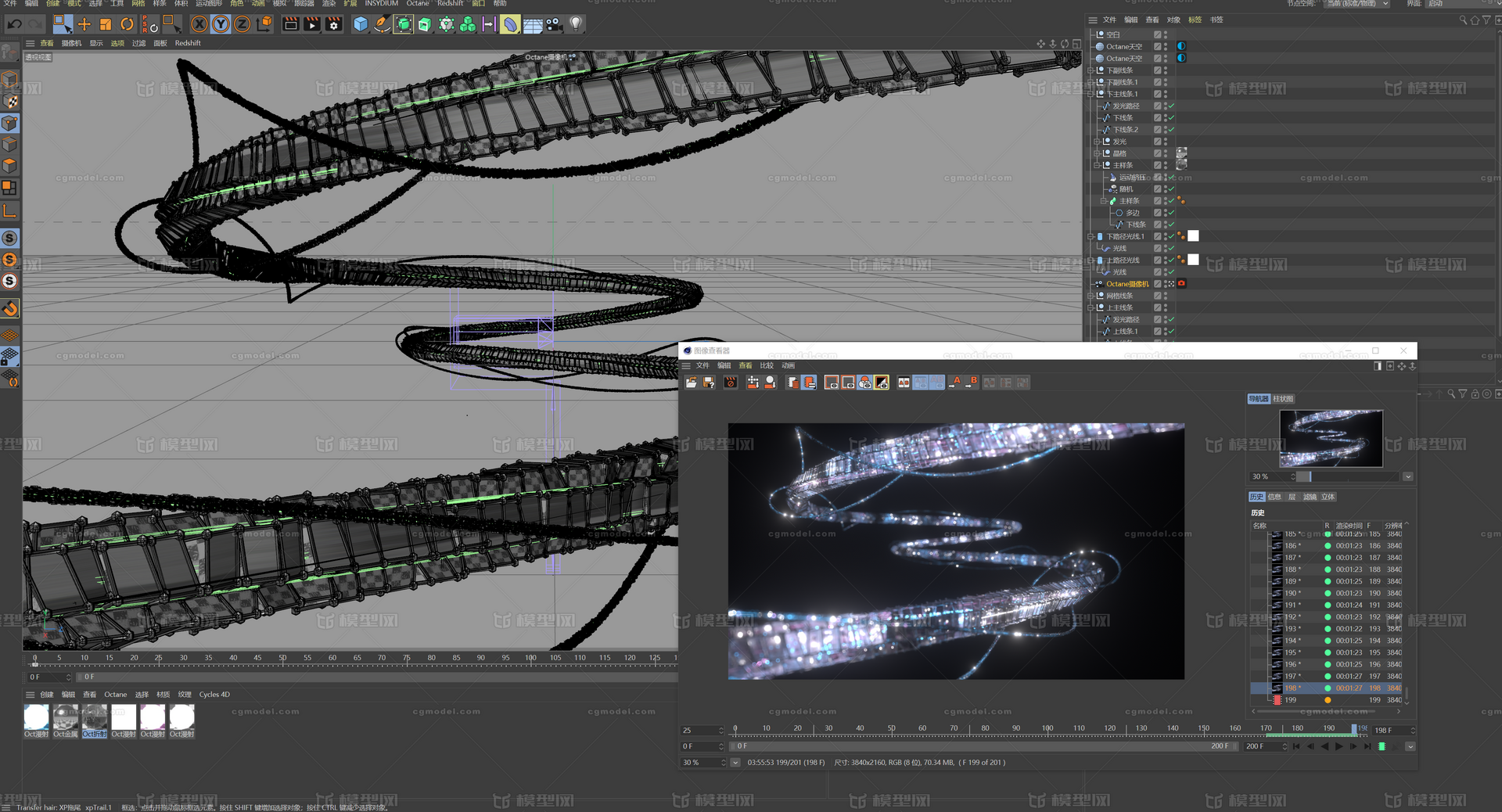Click the Open file icon in Picture Viewer toolbar

point(690,383)
